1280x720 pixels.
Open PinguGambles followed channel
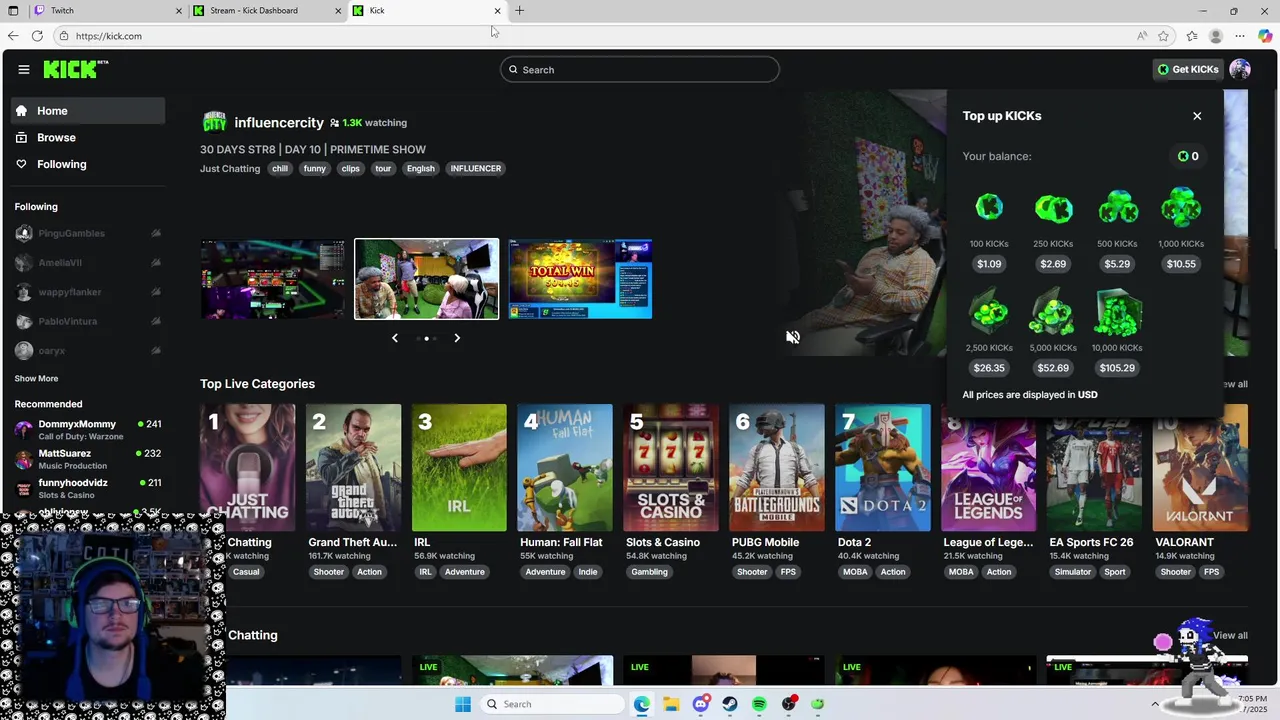88,233
